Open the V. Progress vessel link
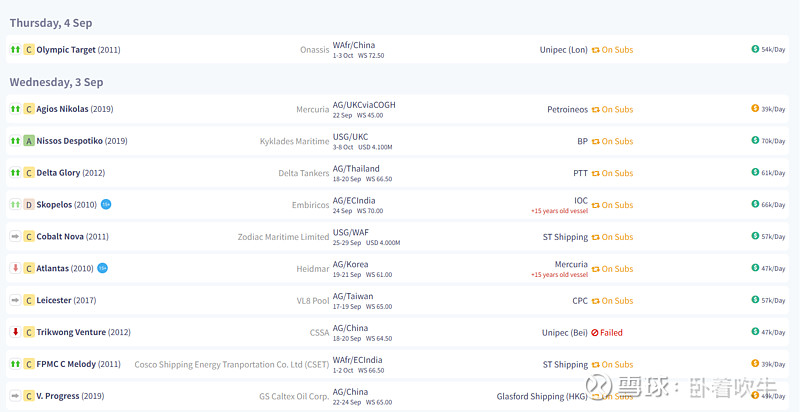800x412 pixels. pos(58,396)
